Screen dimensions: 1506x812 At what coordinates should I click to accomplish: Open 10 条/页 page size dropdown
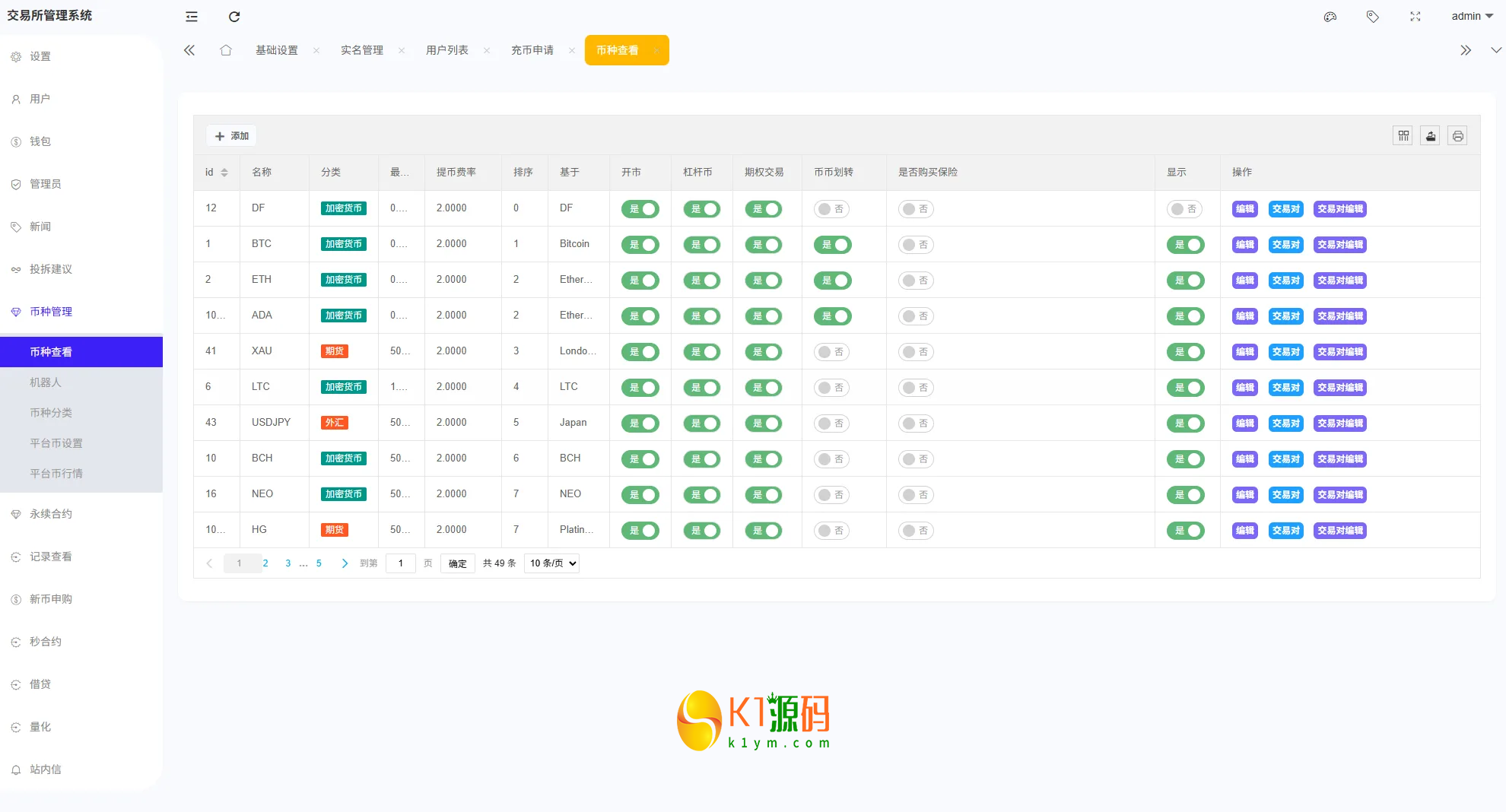click(x=551, y=563)
